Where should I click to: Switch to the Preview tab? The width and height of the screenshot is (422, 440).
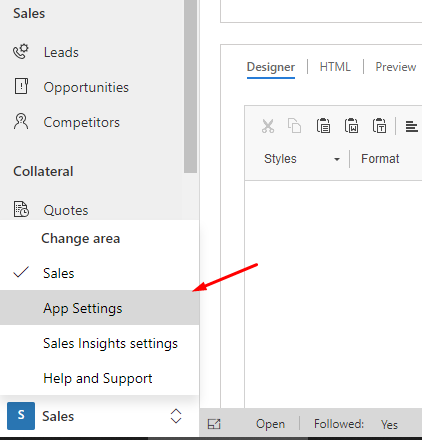point(396,67)
